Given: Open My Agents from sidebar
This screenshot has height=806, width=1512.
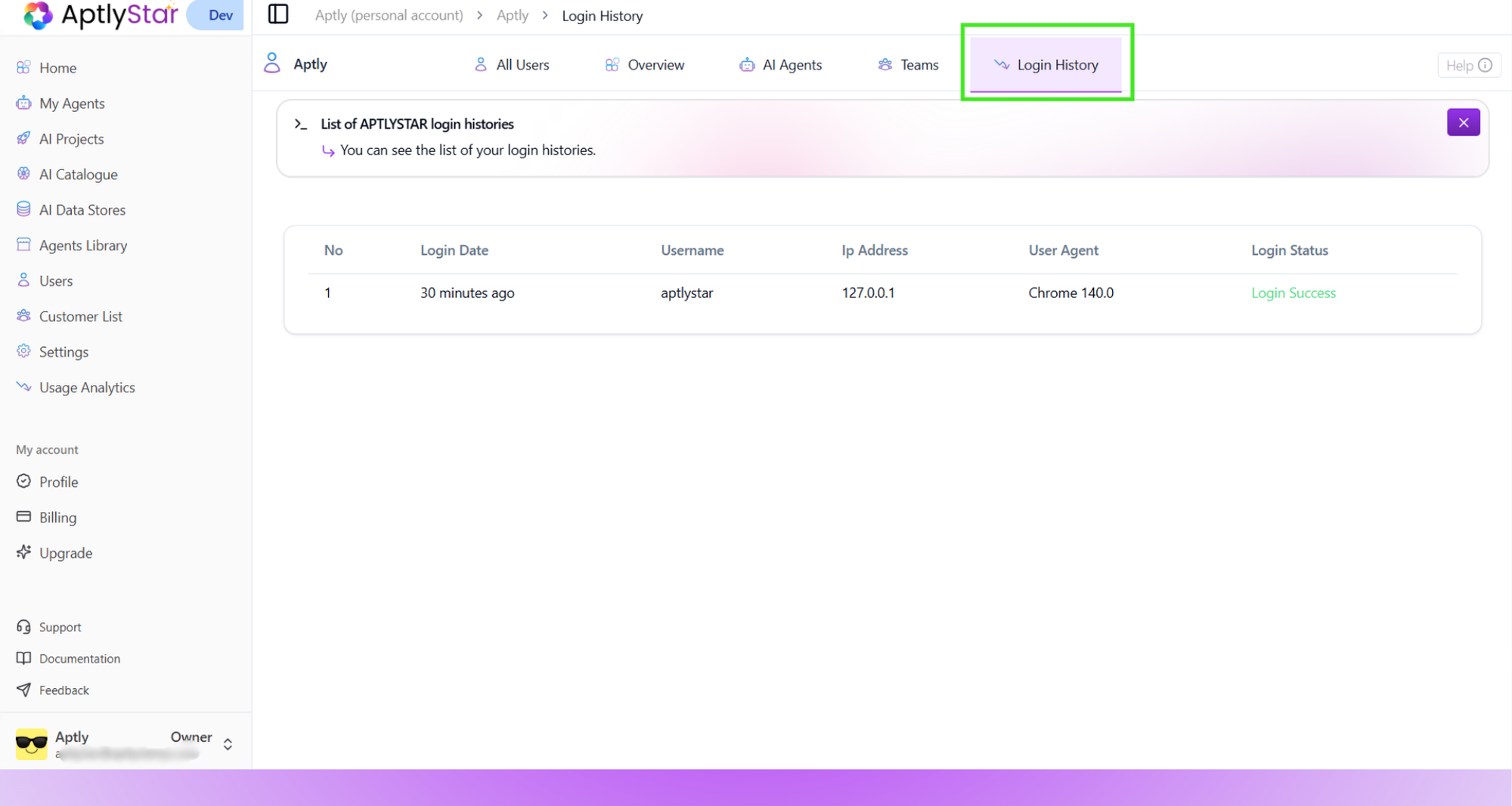Looking at the screenshot, I should click(x=72, y=103).
